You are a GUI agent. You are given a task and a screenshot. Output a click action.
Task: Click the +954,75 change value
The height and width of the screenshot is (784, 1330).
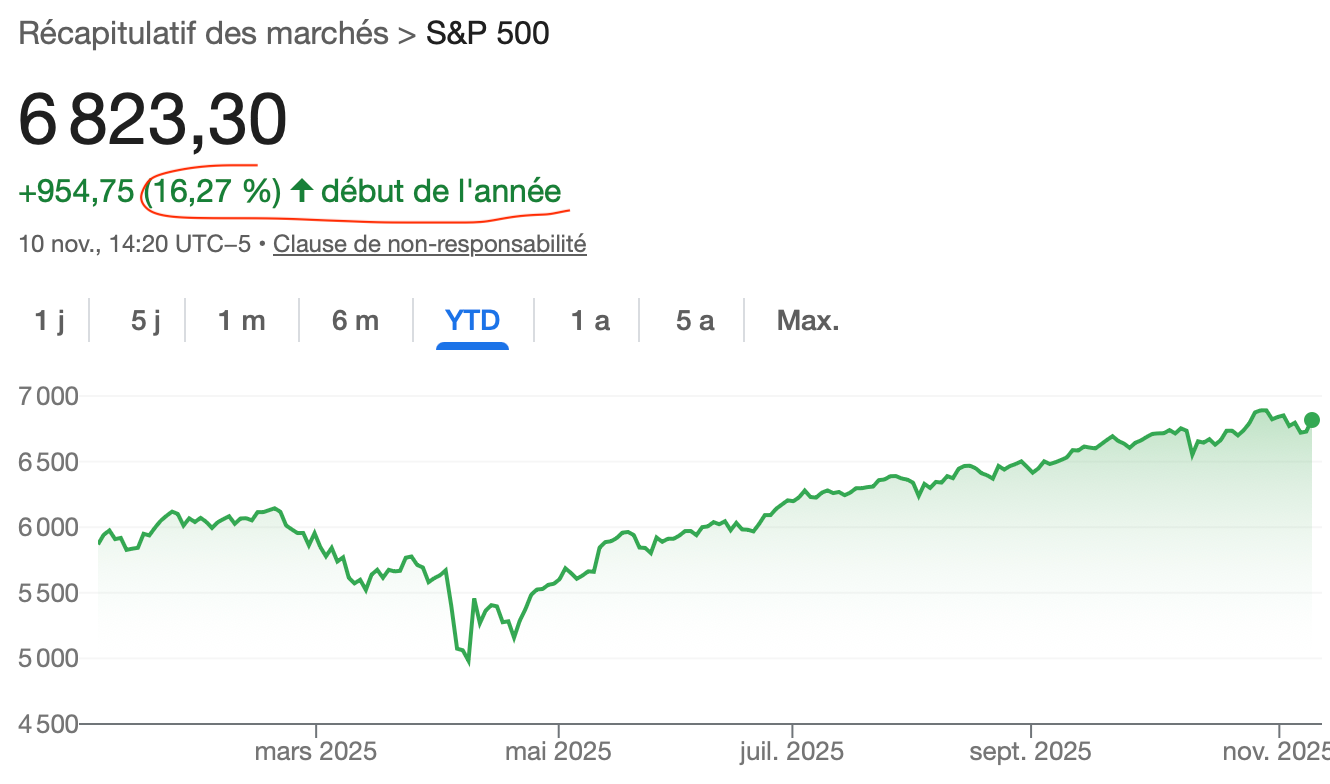tap(76, 191)
